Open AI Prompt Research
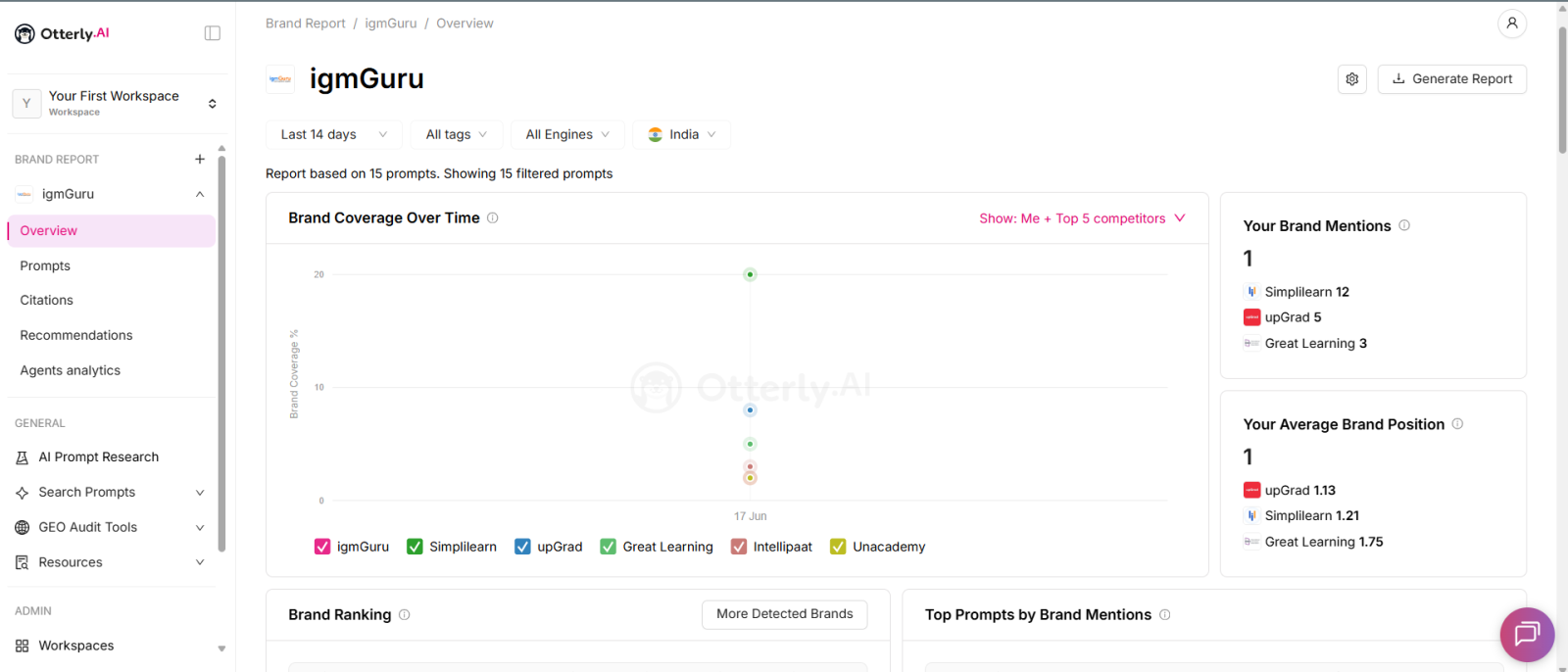This screenshot has height=672, width=1568. pos(98,457)
